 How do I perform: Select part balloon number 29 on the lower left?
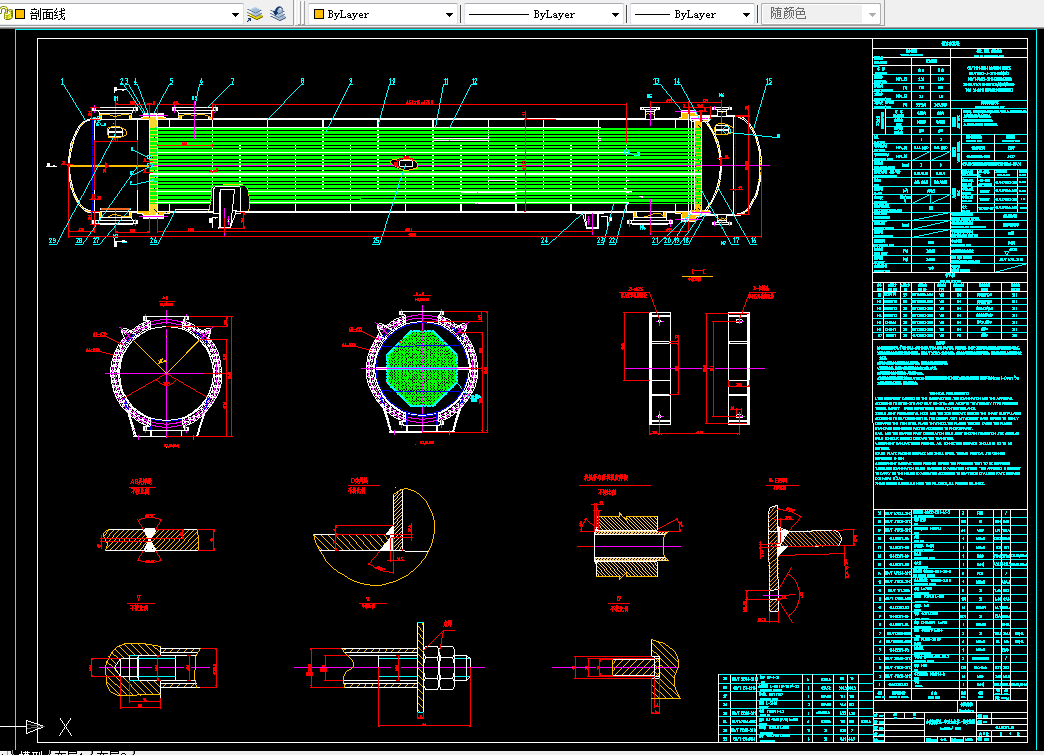point(53,241)
